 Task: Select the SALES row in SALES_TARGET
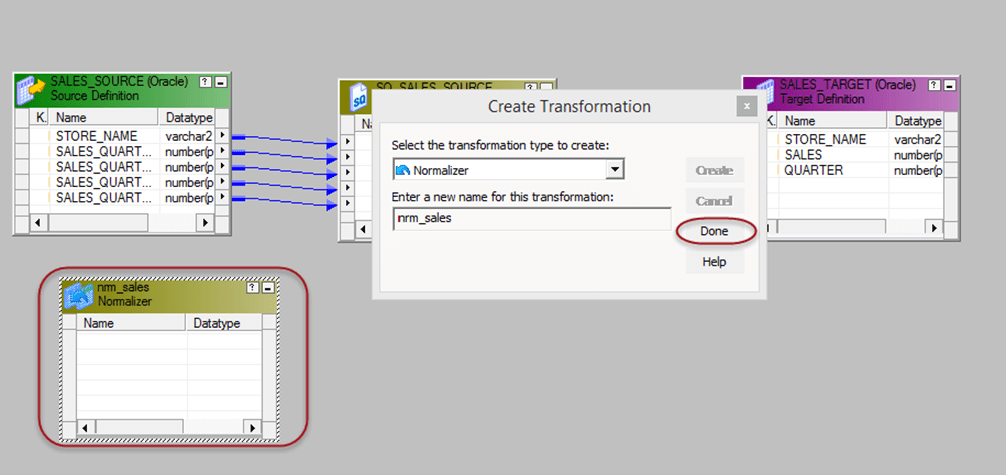[803, 155]
